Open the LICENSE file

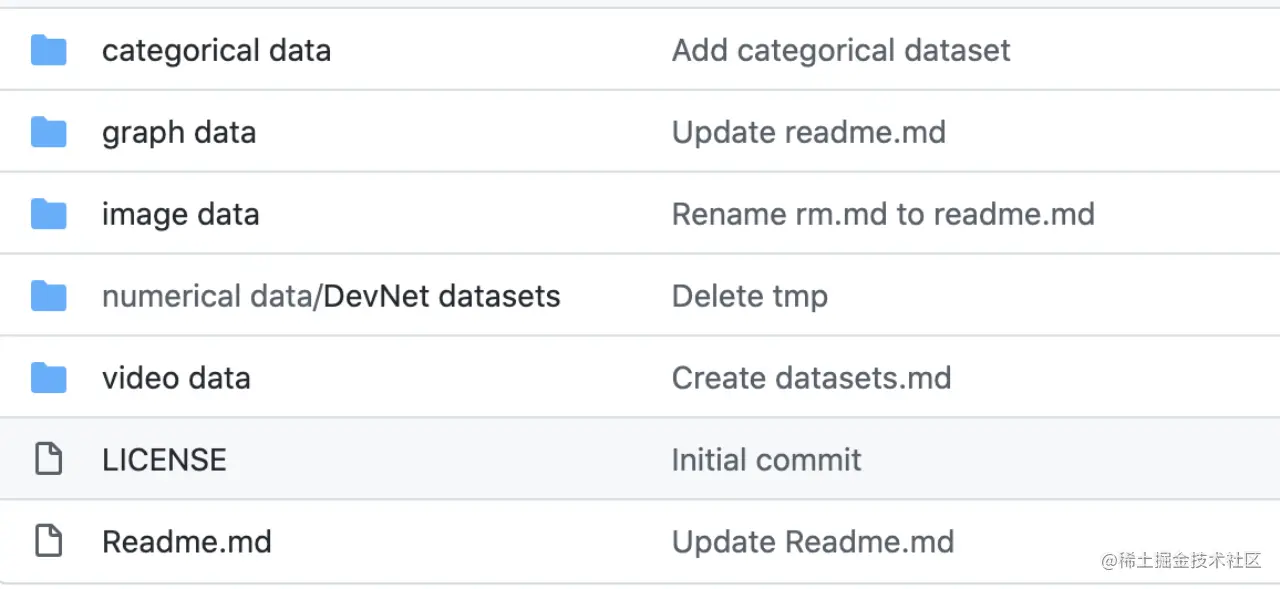coord(164,460)
